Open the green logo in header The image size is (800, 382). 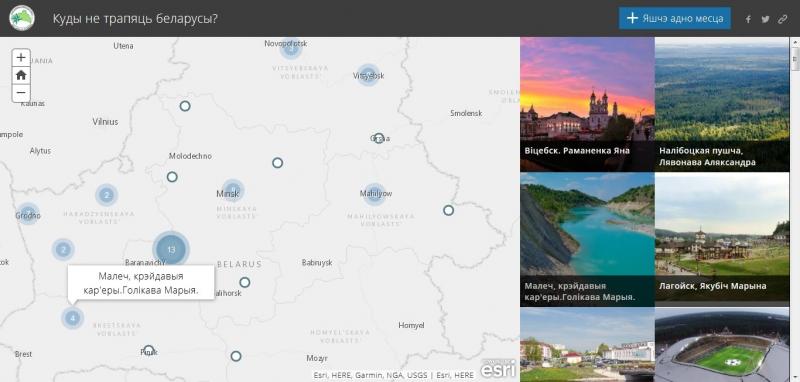click(22, 18)
